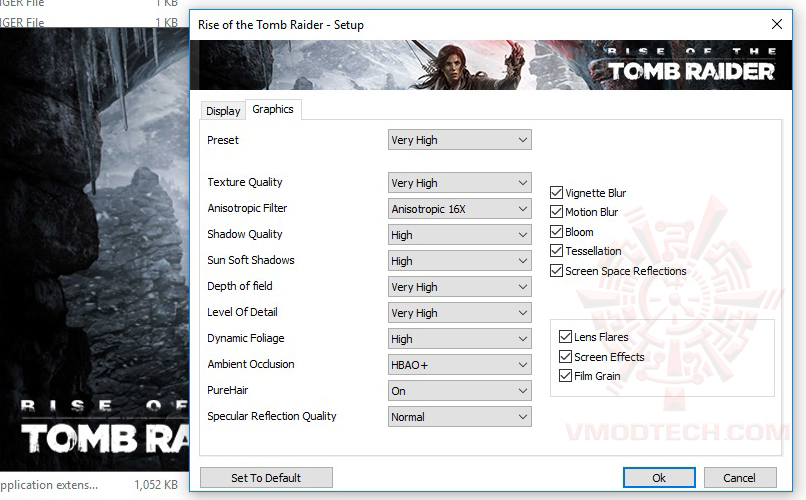Click the 'Texture Quality' label
The image size is (806, 500).
[x=245, y=182]
